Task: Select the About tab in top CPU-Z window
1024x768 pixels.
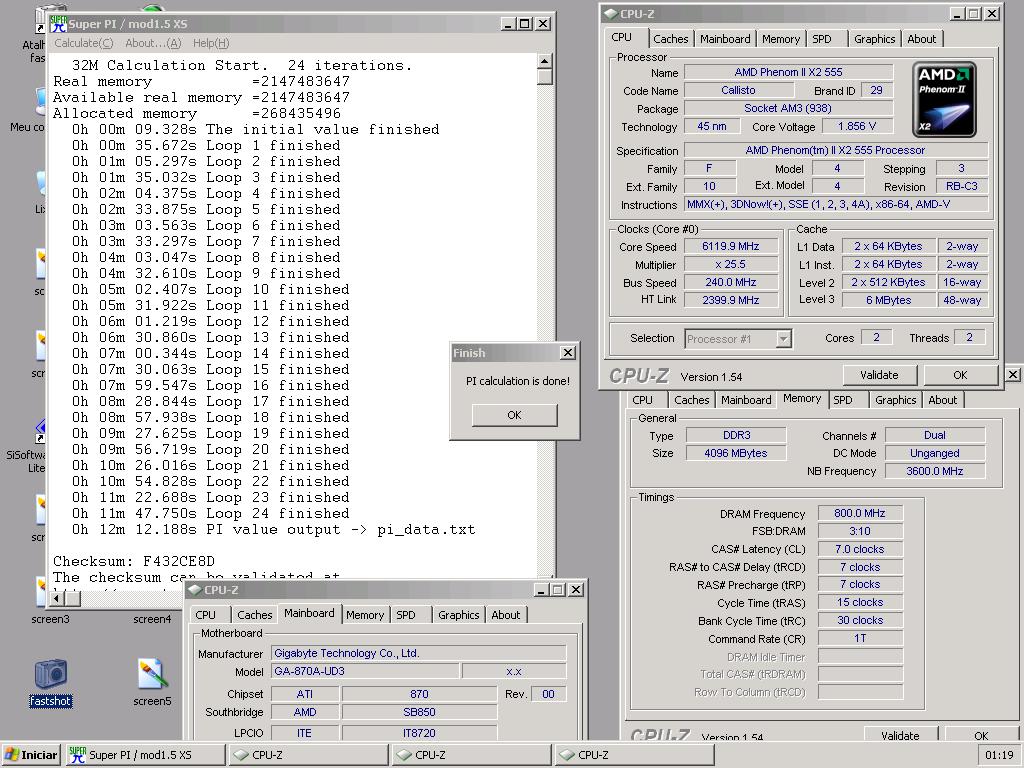Action: pos(921,39)
